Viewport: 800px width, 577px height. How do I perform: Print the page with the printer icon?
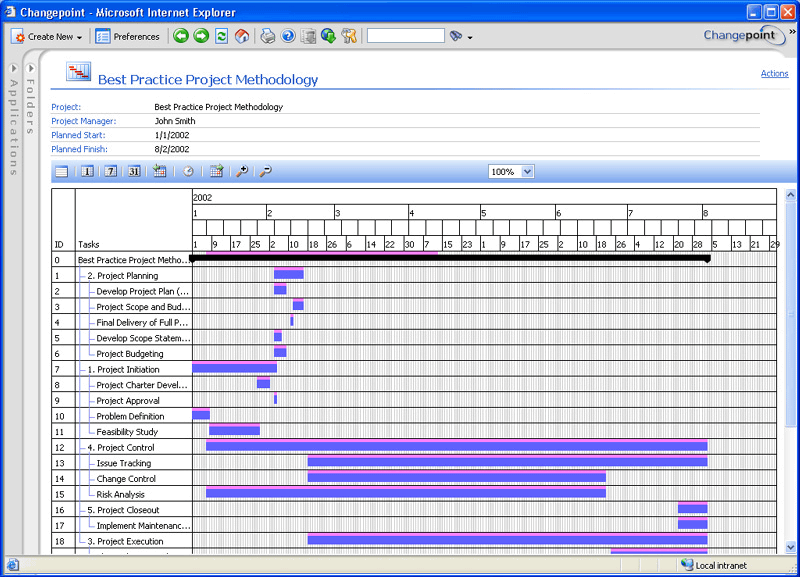point(268,36)
